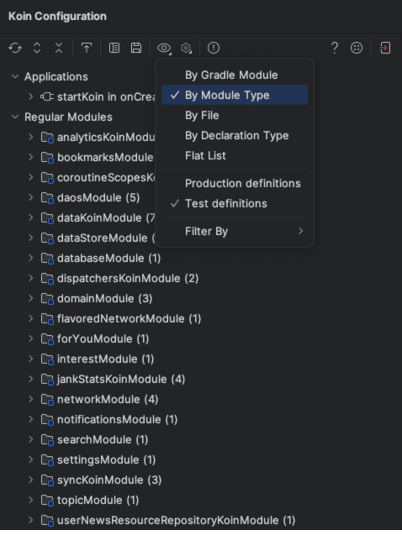The height and width of the screenshot is (534, 402).
Task: Click the settingsModule folder icon
Action: coord(47,460)
